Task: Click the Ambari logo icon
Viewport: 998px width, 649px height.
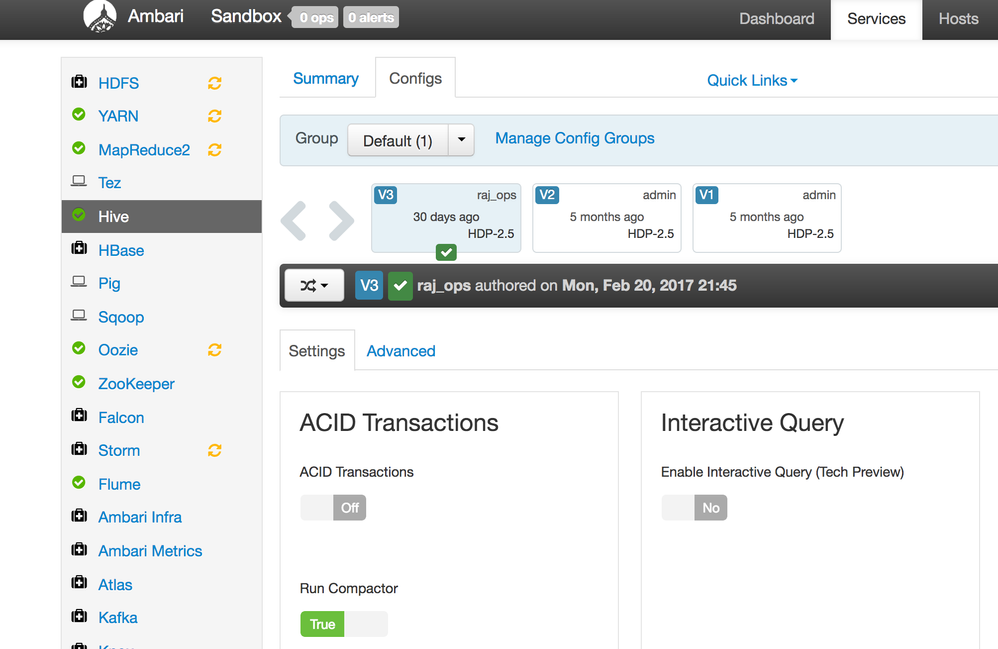Action: [98, 17]
